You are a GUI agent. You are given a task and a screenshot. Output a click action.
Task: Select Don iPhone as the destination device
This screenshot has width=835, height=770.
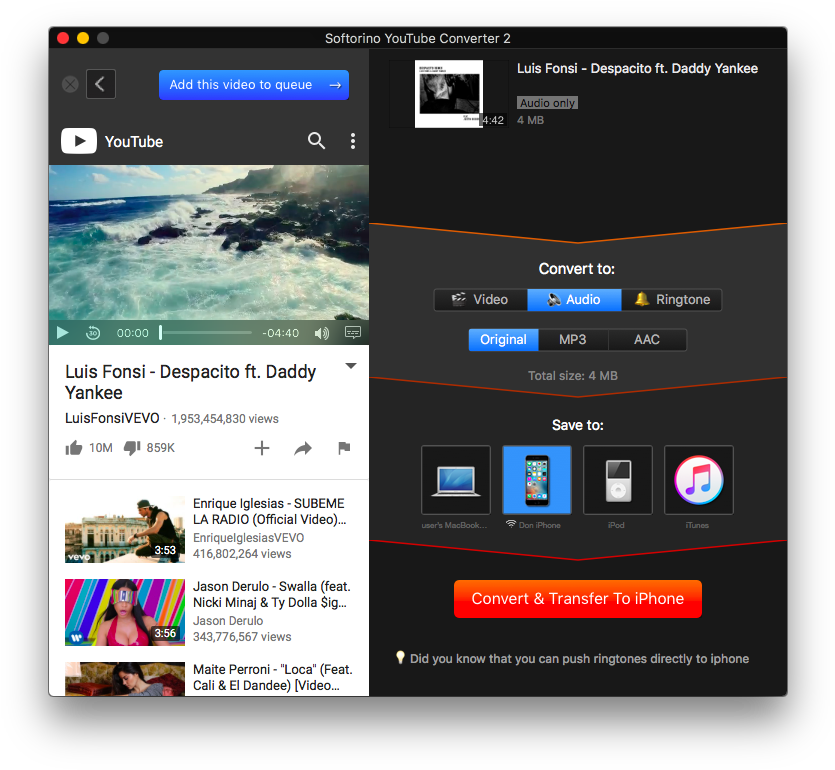(x=537, y=479)
